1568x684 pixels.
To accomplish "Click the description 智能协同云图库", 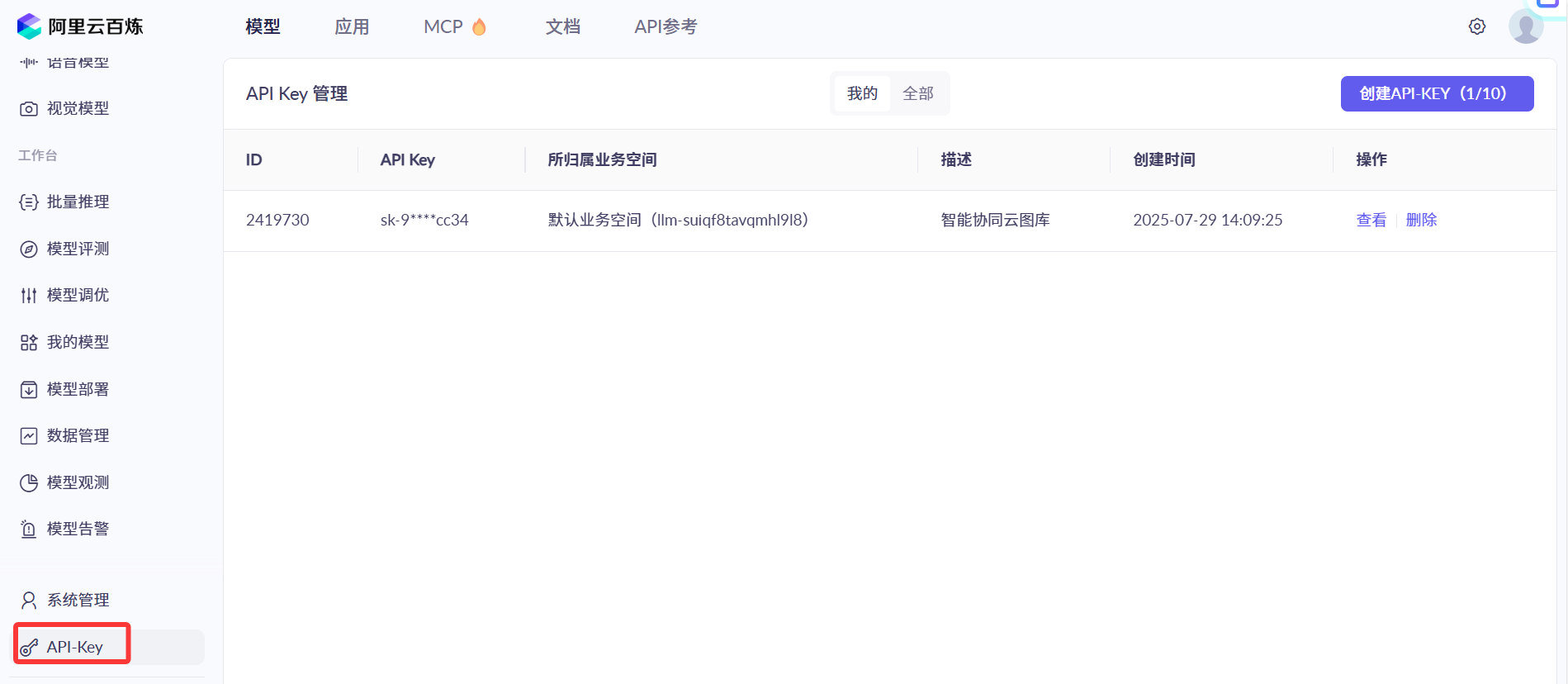I will coord(995,220).
